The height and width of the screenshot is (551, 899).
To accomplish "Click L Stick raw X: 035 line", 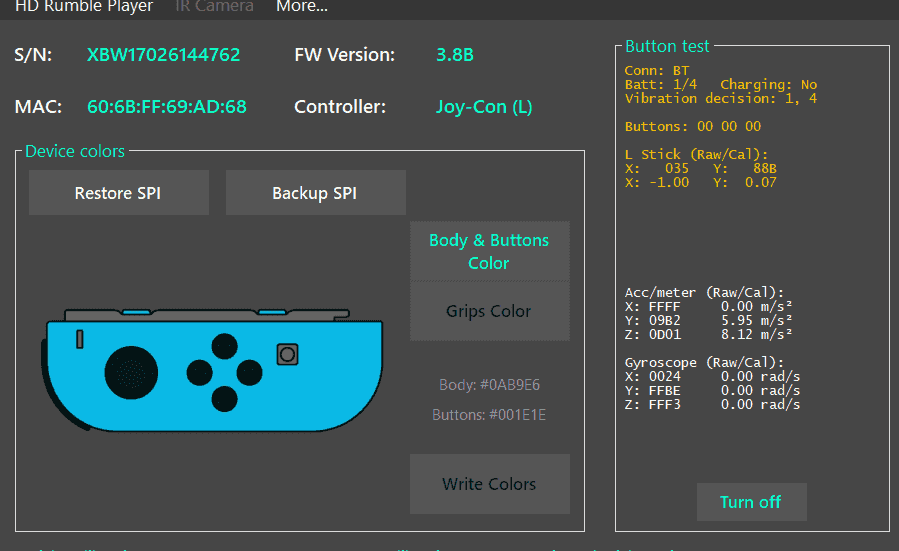I will tap(701, 168).
